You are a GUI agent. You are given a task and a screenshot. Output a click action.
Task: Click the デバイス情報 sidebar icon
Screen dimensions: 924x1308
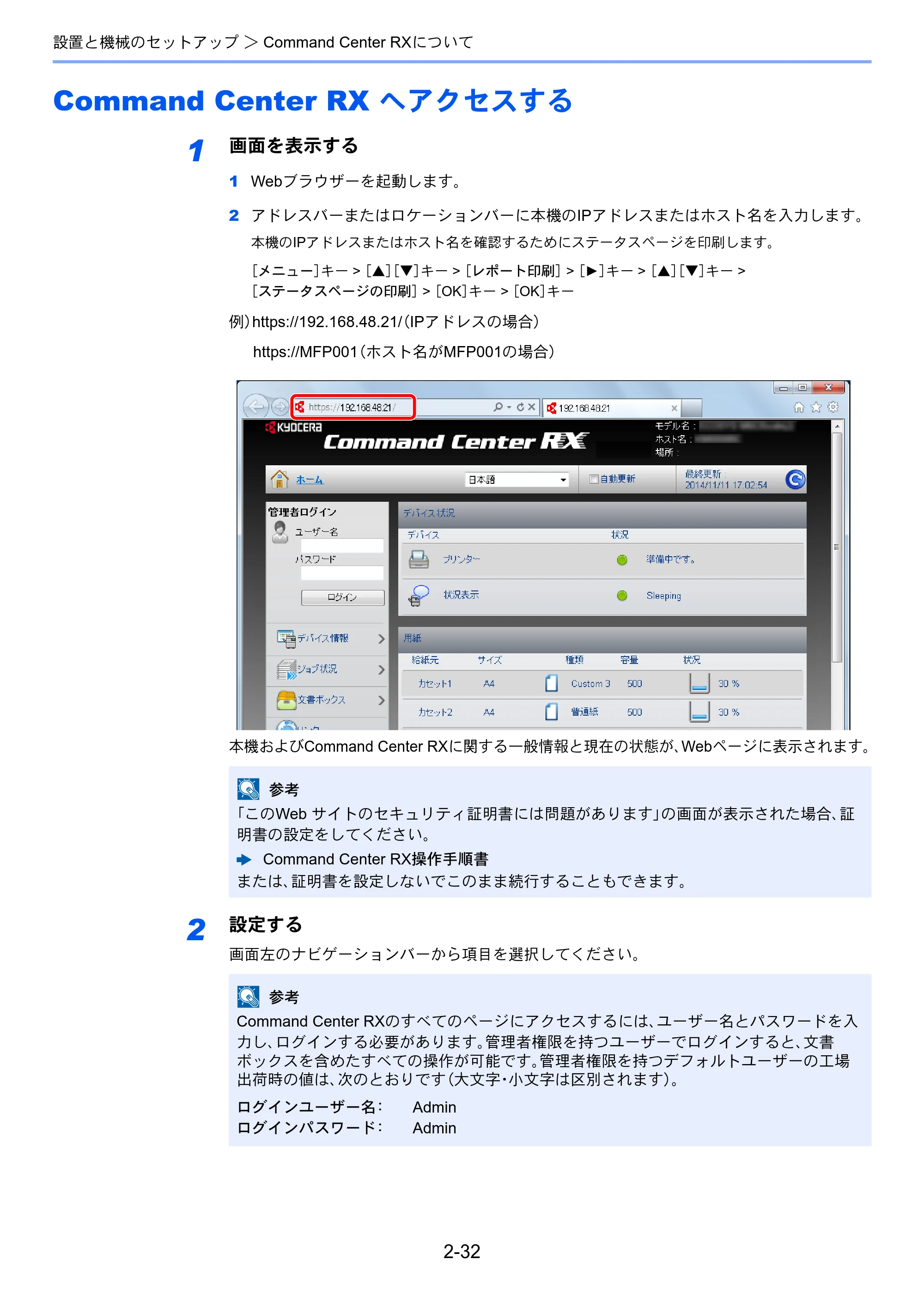pyautogui.click(x=286, y=639)
